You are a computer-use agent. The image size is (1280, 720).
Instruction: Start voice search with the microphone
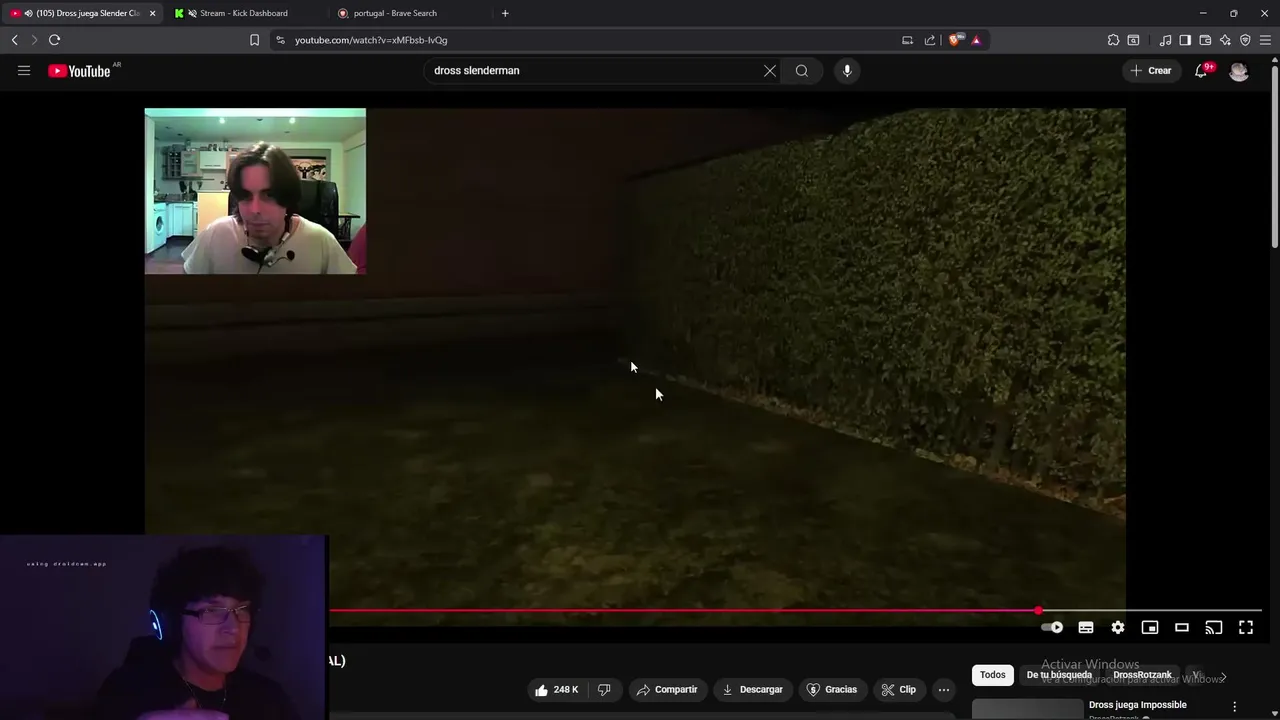pyautogui.click(x=847, y=71)
